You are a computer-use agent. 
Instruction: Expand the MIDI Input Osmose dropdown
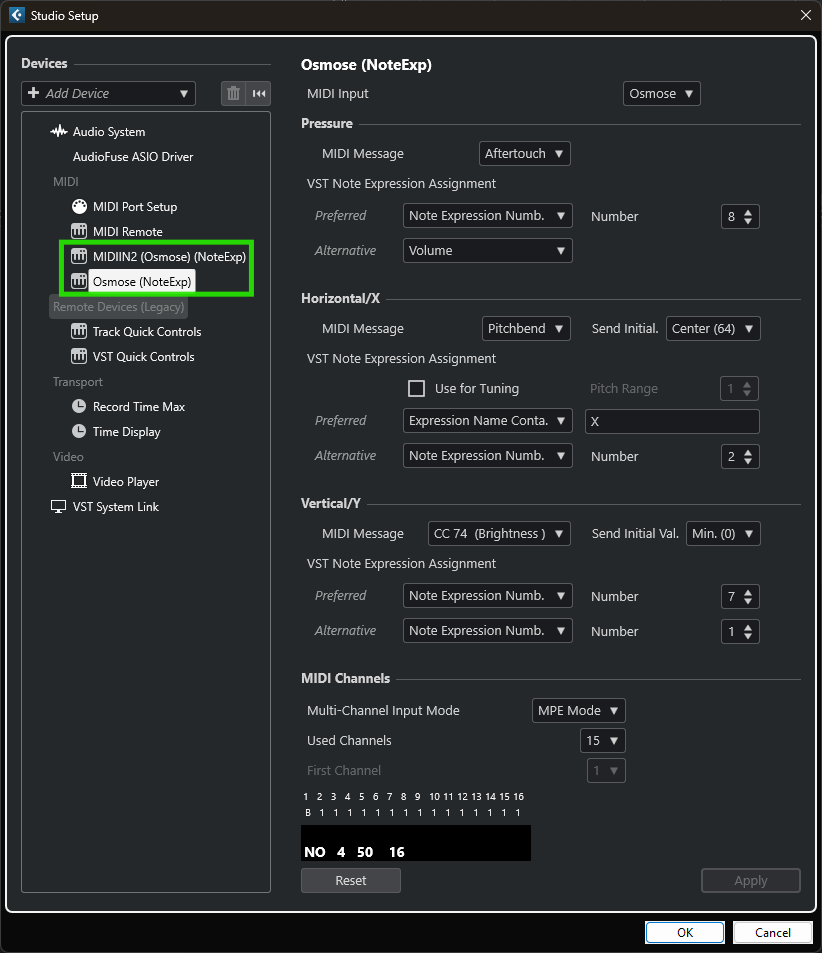point(661,93)
